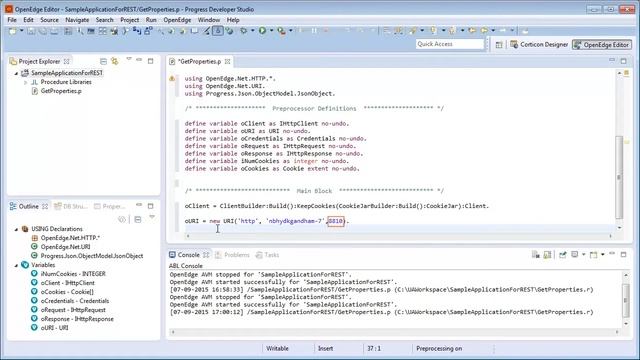Select the Console tab

[x=188, y=255]
